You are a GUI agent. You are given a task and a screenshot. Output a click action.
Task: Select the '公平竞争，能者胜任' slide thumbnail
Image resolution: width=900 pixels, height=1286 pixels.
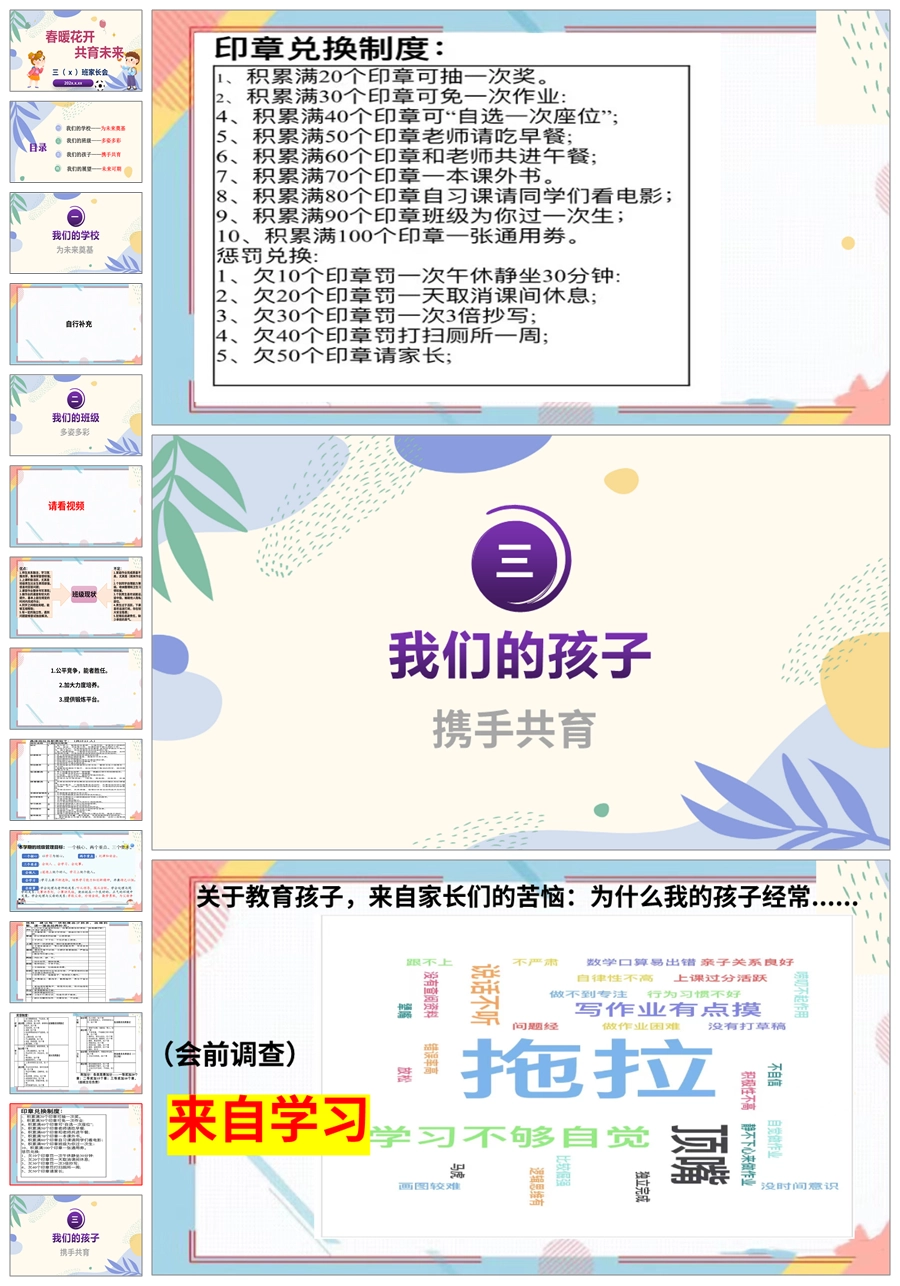point(76,688)
